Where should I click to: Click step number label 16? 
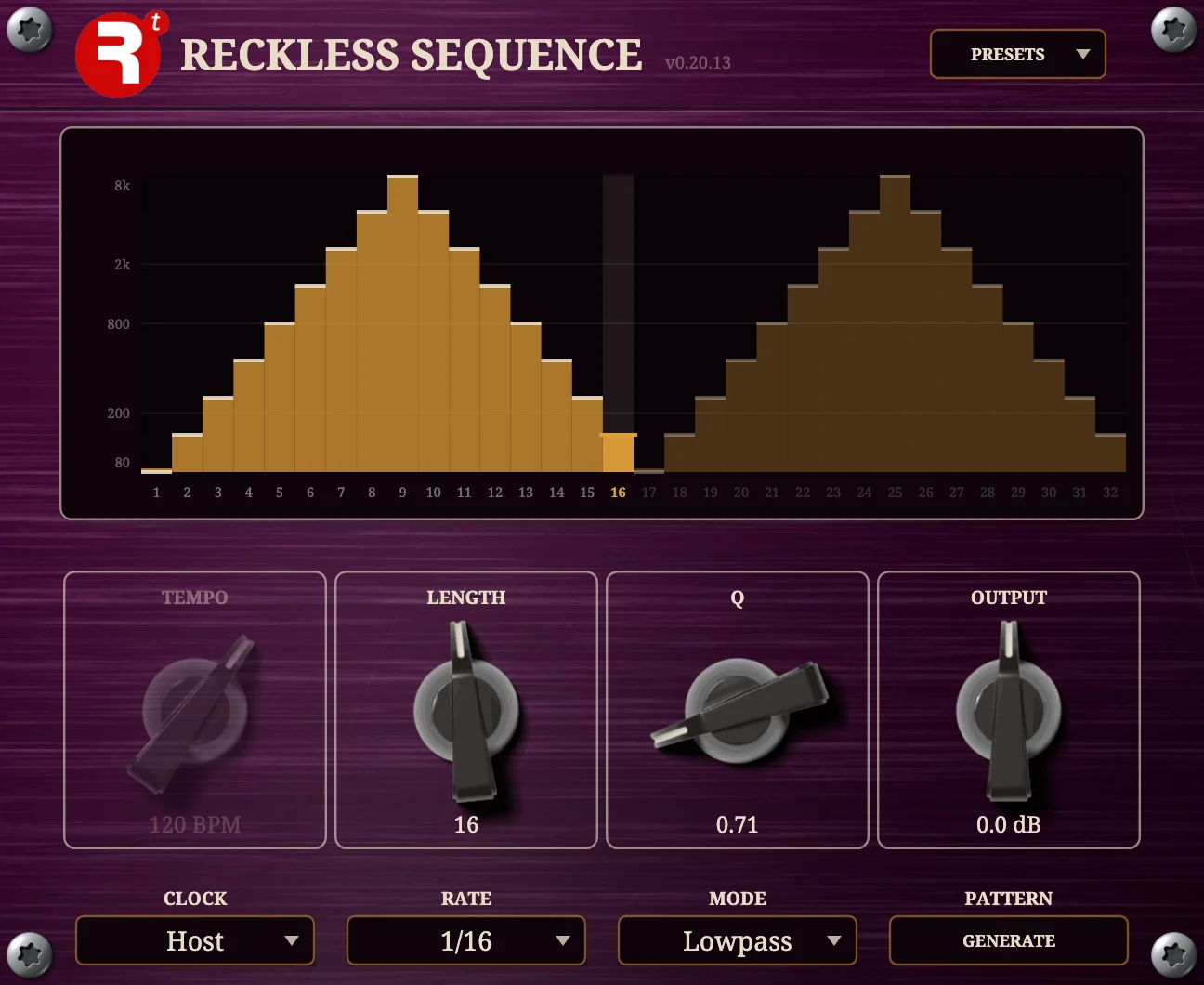[618, 492]
